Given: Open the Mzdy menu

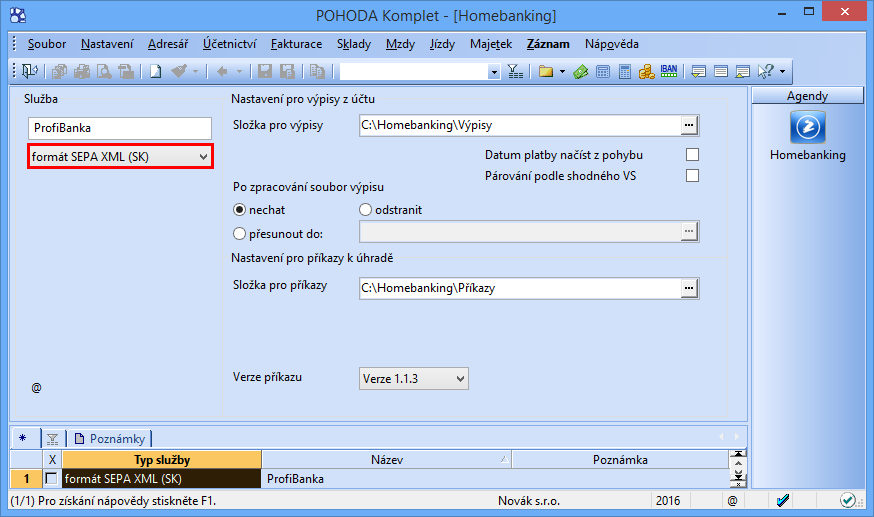Looking at the screenshot, I should 400,44.
